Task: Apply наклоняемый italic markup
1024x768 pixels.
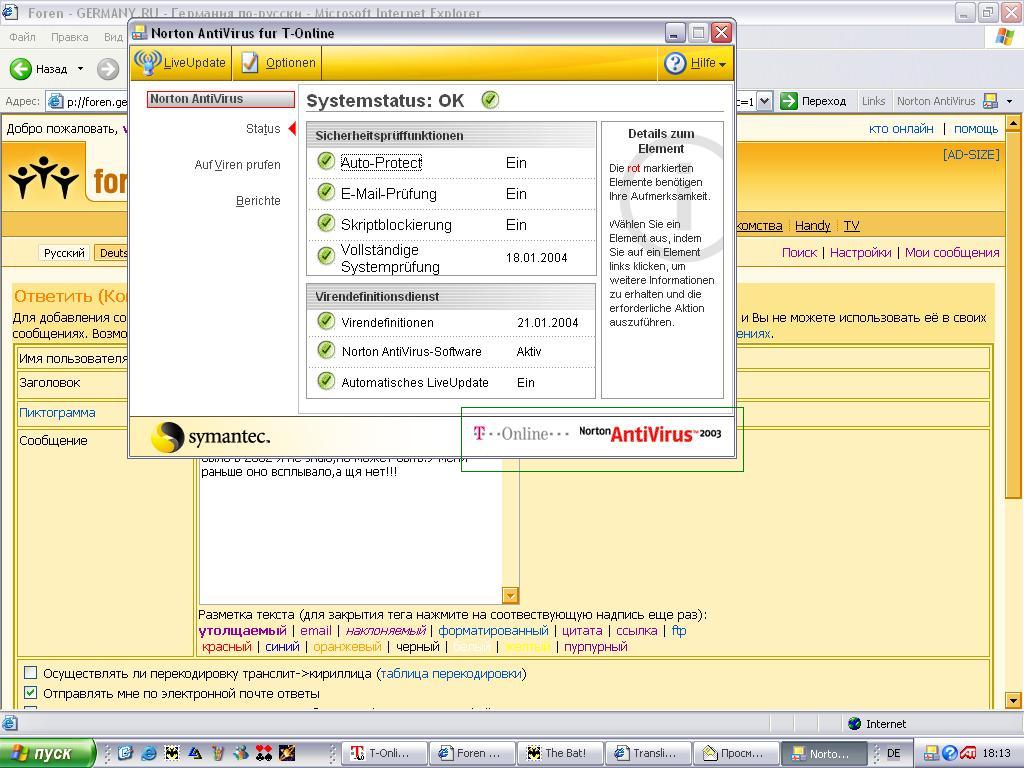Action: click(385, 631)
